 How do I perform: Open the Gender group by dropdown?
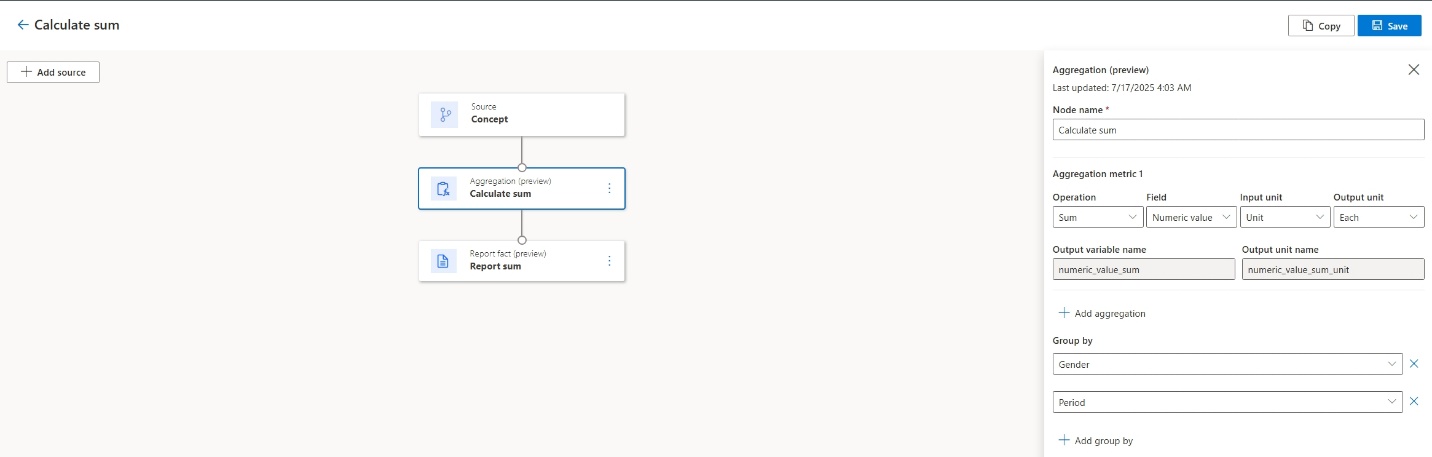pyautogui.click(x=1228, y=364)
